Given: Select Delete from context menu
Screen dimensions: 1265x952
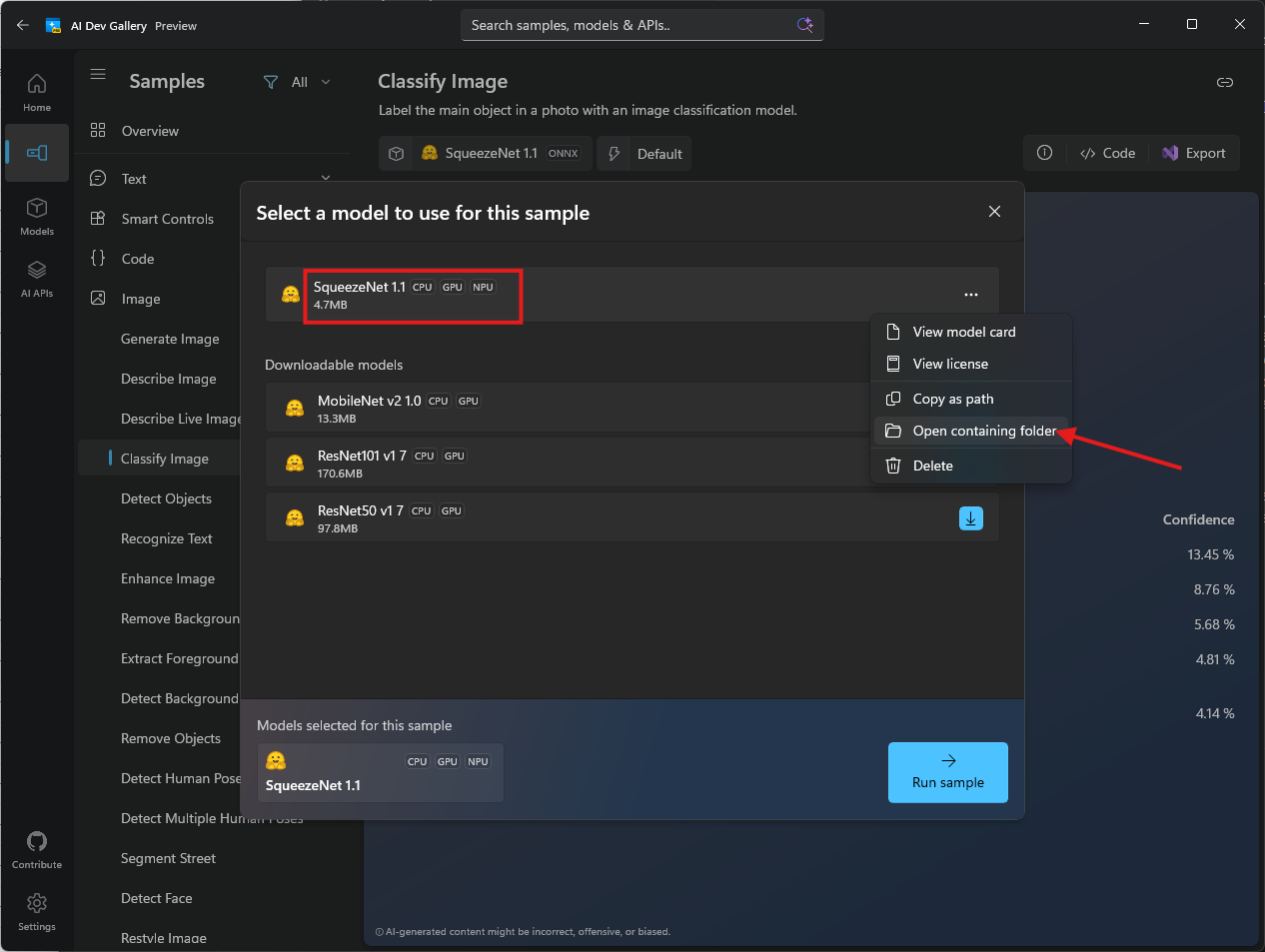Looking at the screenshot, I should click(971, 466).
